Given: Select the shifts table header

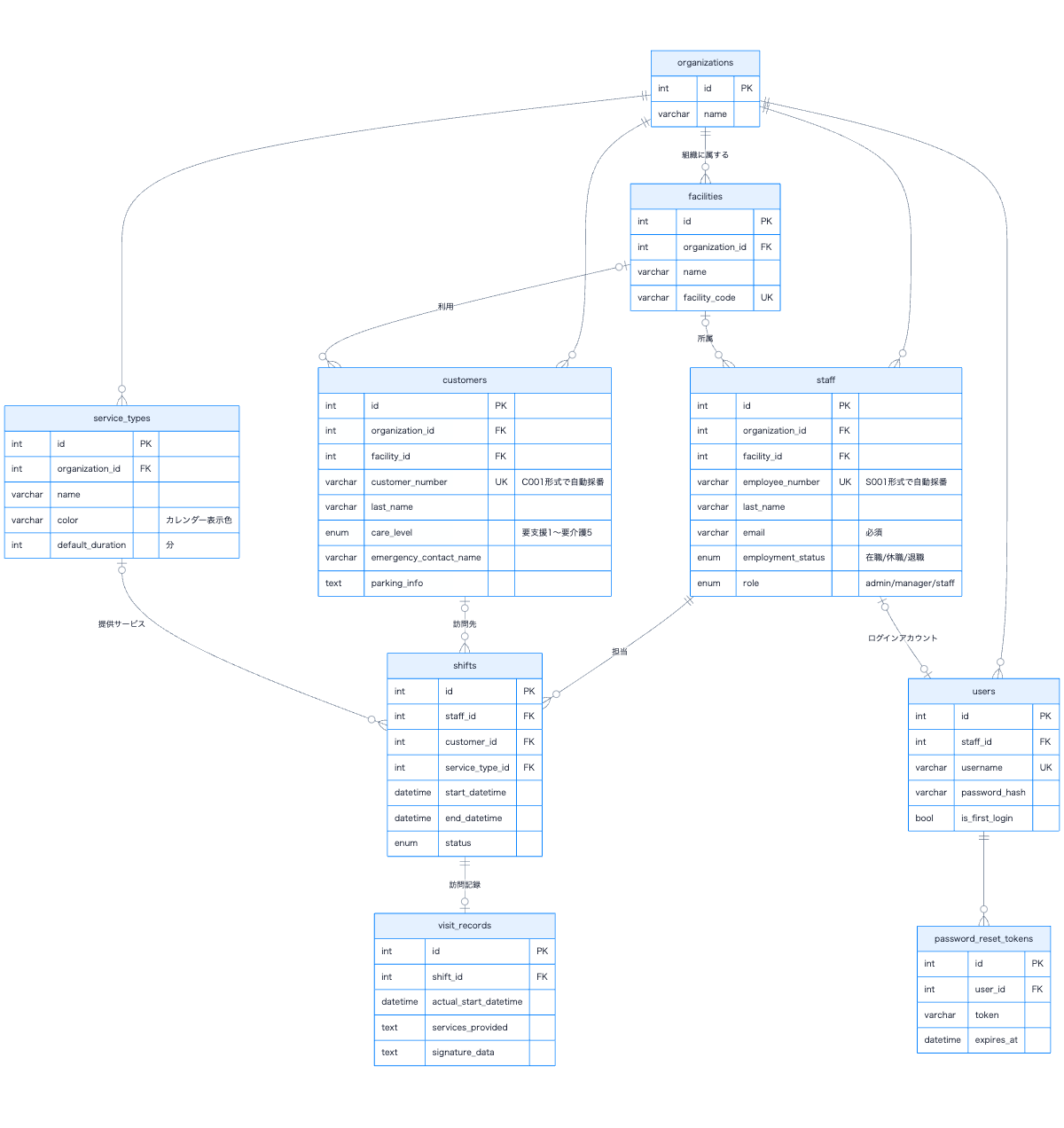Looking at the screenshot, I should pos(465,666).
